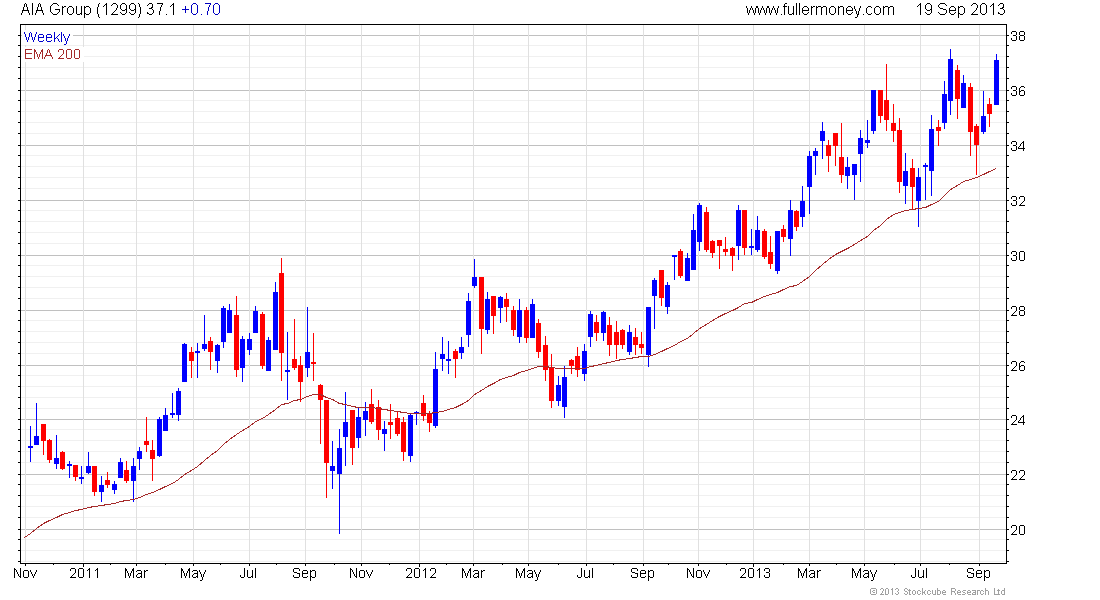Screen dimensions: 1100x600
Task: Click the 2012 date axis label
Action: (421, 573)
